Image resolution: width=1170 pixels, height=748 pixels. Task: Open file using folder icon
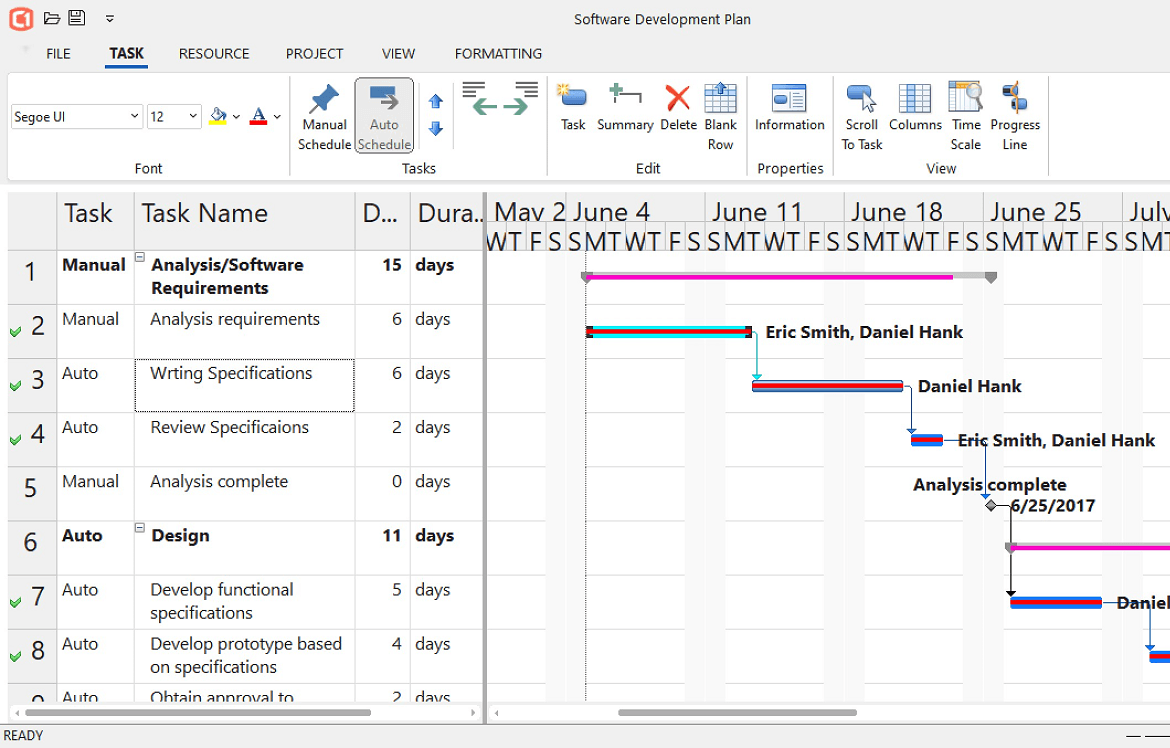tap(51, 18)
